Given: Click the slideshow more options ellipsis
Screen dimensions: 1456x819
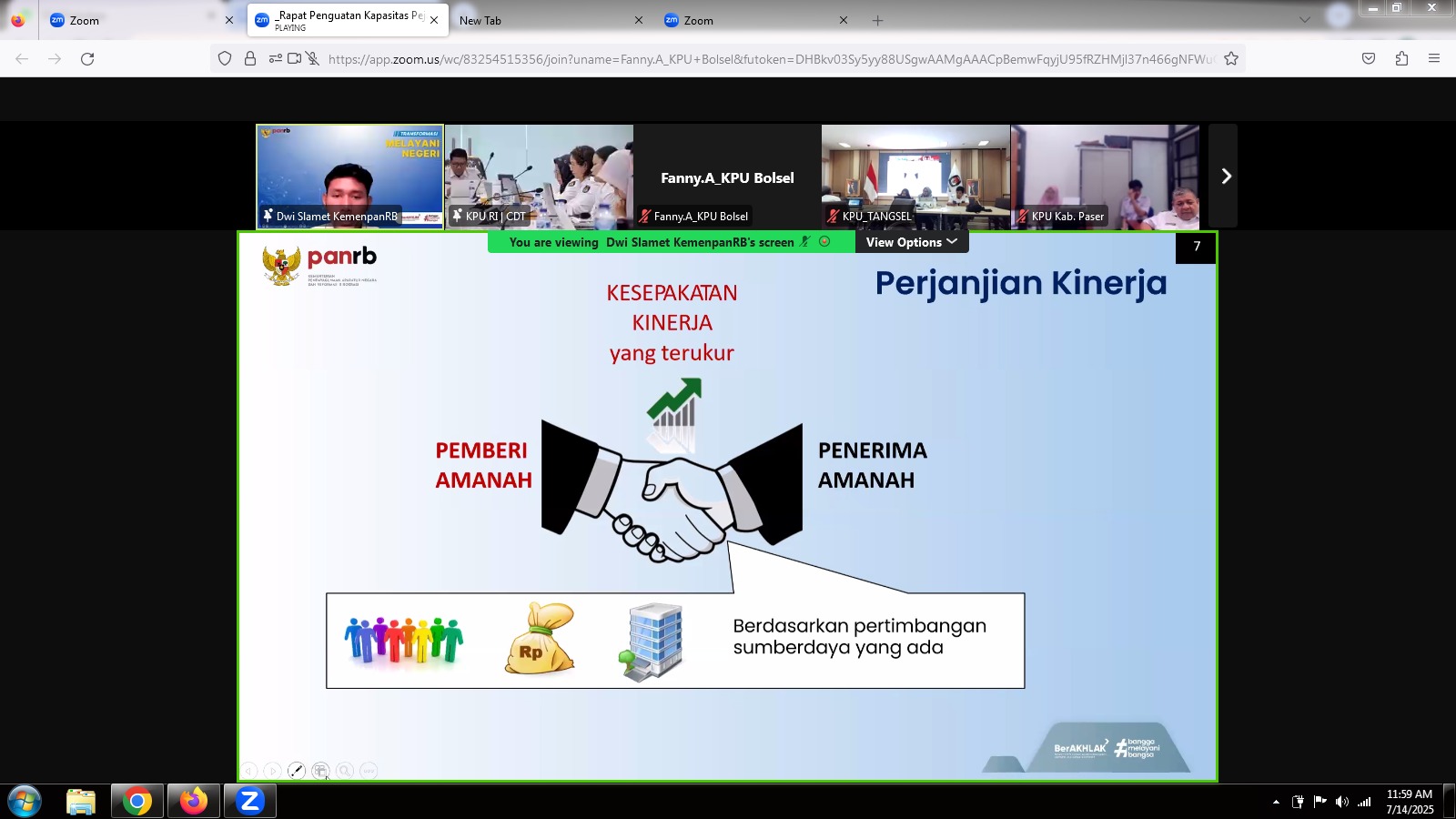Looking at the screenshot, I should [x=369, y=771].
